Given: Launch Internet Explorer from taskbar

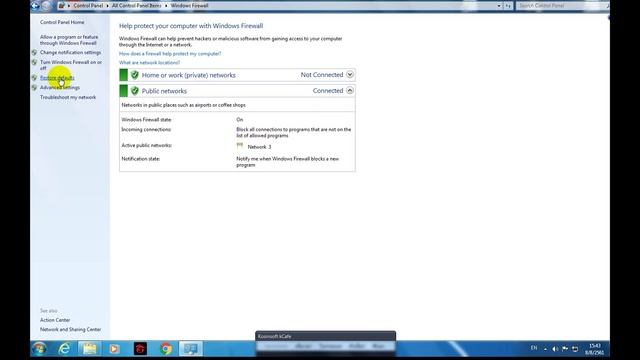Looking at the screenshot, I should [64, 349].
